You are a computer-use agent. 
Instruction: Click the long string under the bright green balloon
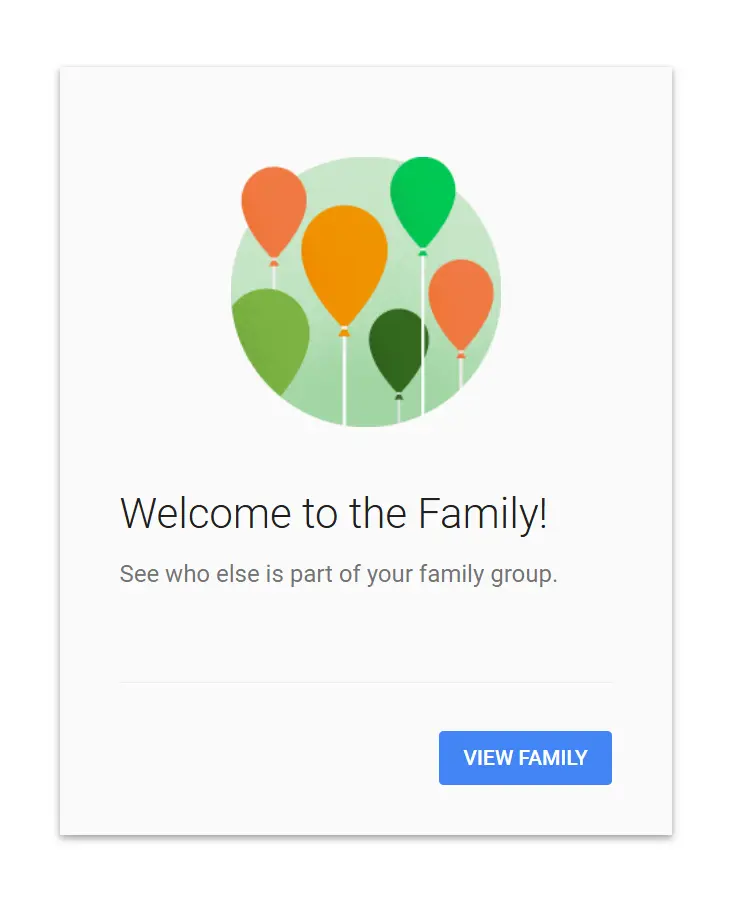tap(422, 335)
